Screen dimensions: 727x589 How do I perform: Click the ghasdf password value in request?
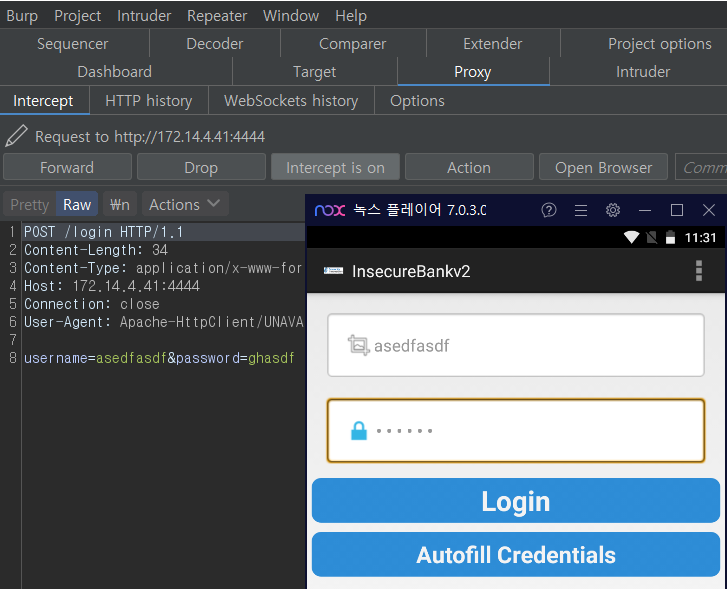coord(271,358)
